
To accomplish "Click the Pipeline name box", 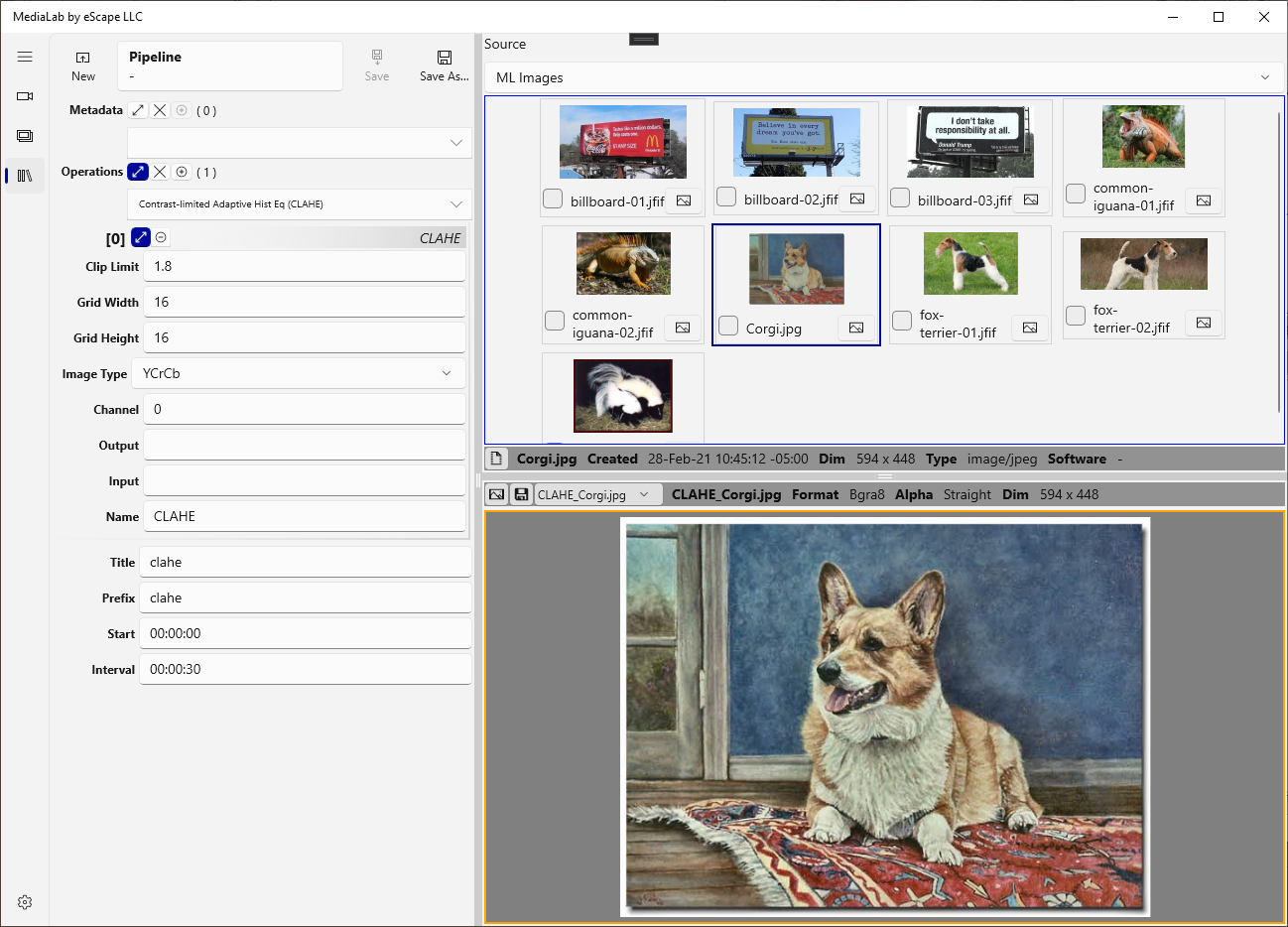I will pyautogui.click(x=230, y=66).
